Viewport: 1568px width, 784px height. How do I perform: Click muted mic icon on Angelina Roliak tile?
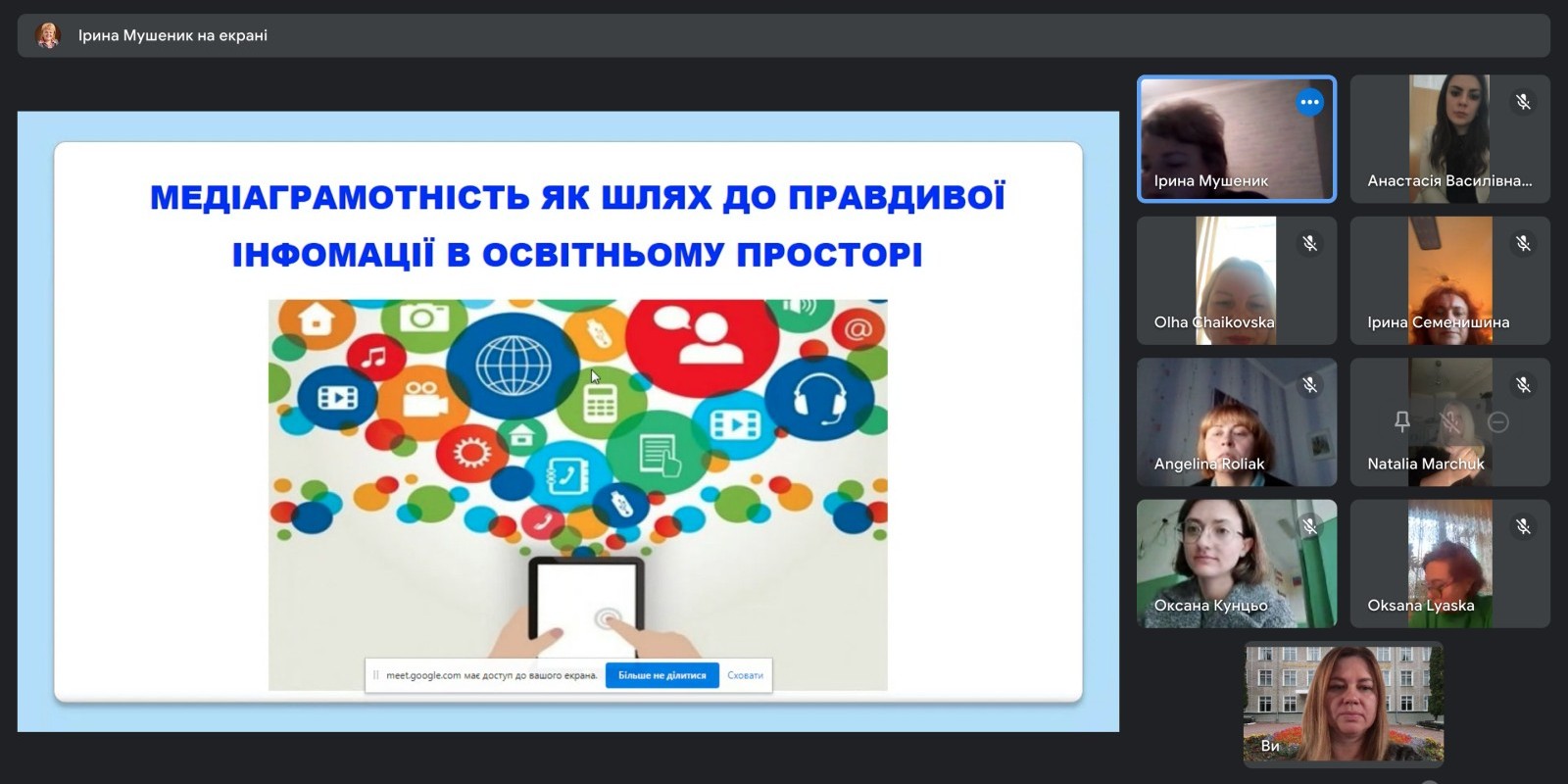1309,385
